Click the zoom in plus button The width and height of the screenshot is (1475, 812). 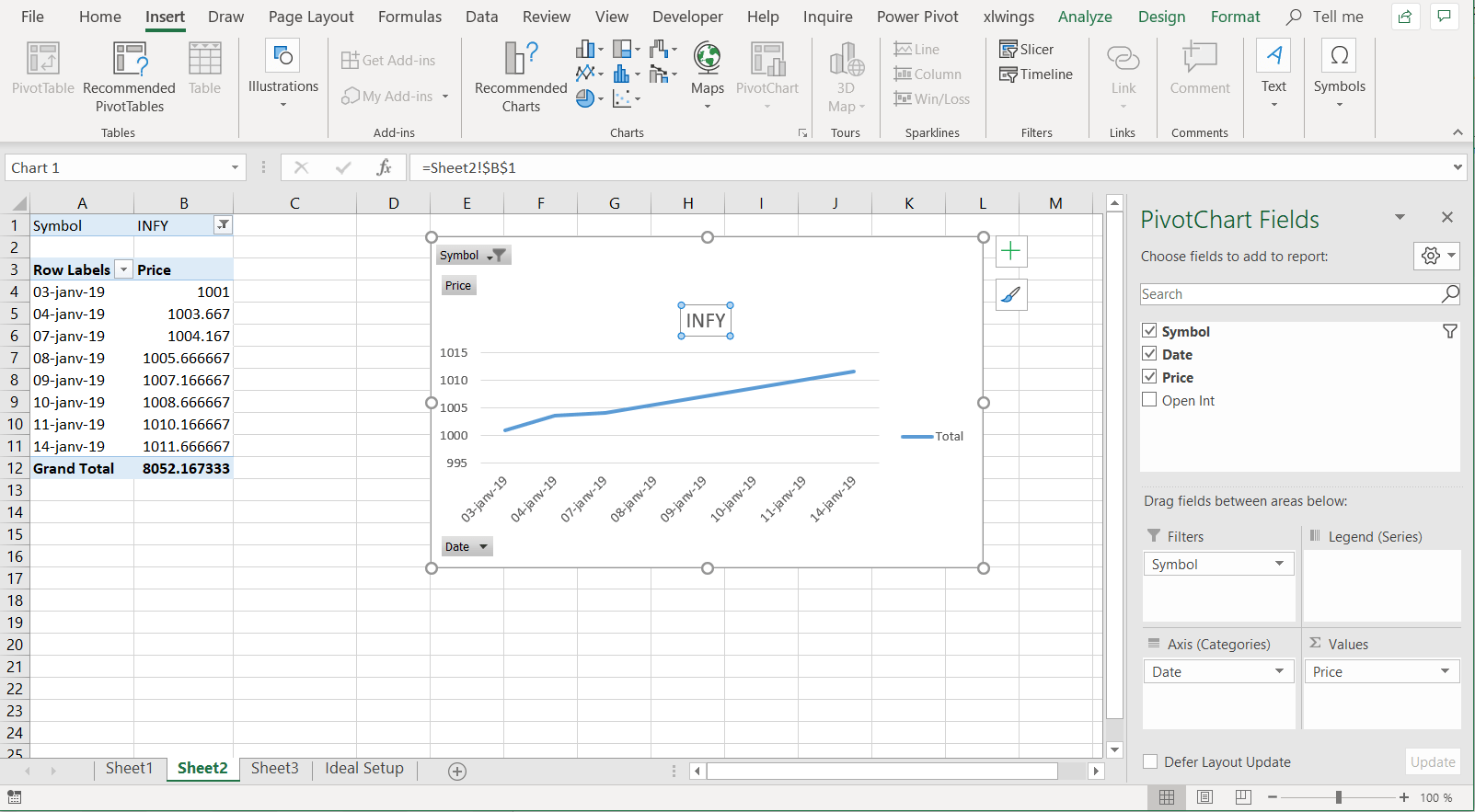click(1403, 797)
